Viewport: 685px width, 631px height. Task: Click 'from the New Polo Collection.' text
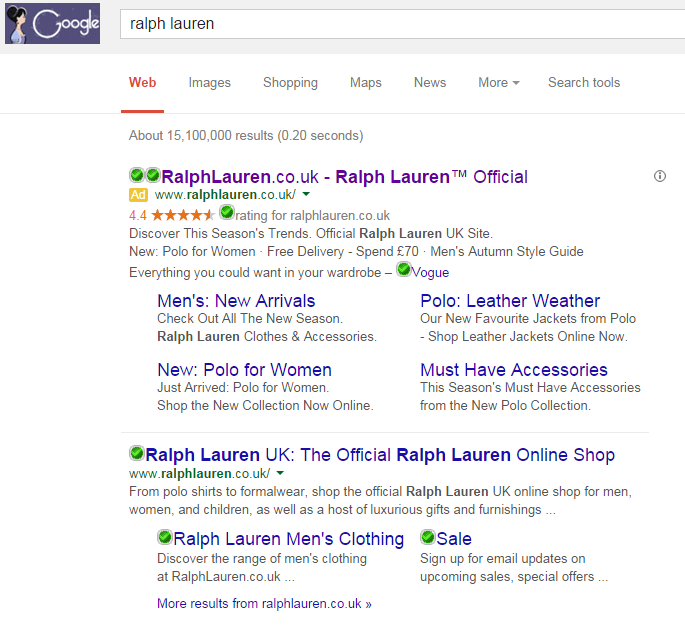point(505,405)
